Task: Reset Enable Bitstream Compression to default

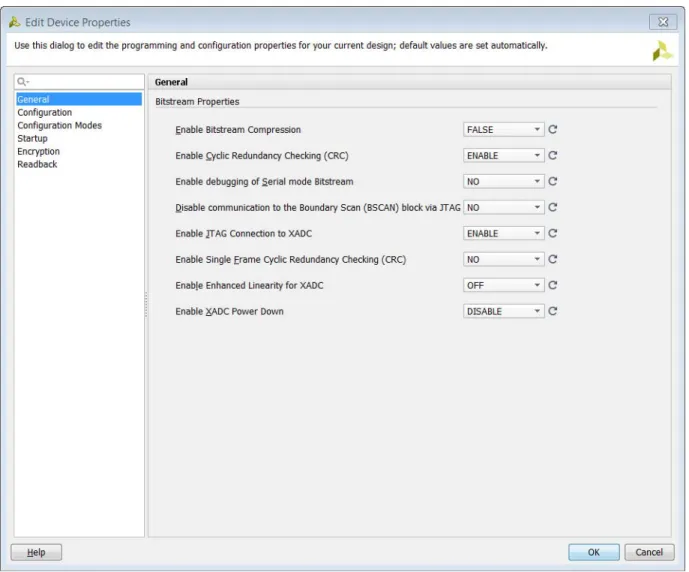Action: tap(552, 130)
